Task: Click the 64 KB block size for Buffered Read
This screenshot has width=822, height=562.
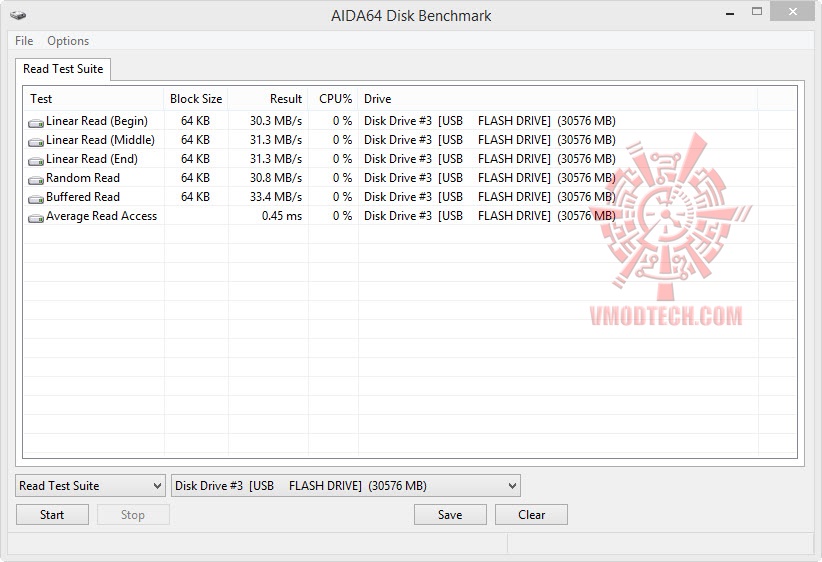Action: [x=196, y=197]
